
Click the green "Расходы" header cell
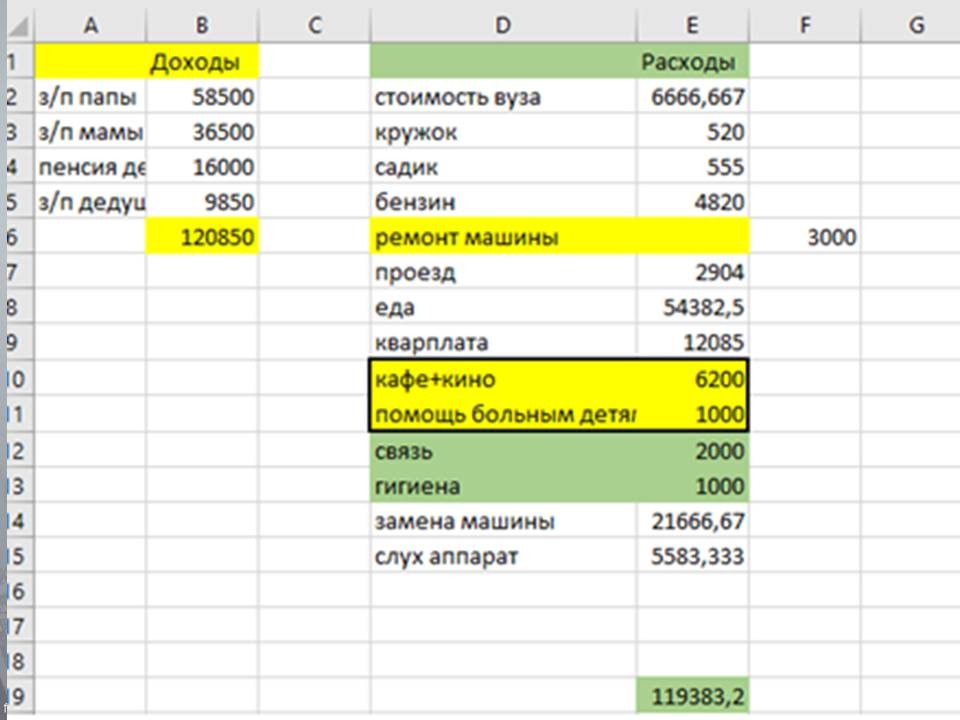point(692,63)
